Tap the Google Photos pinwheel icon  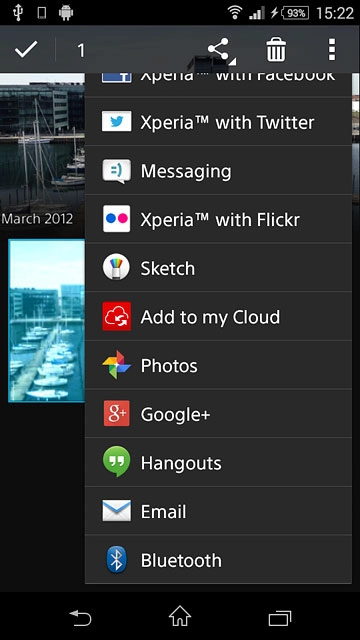tap(117, 364)
